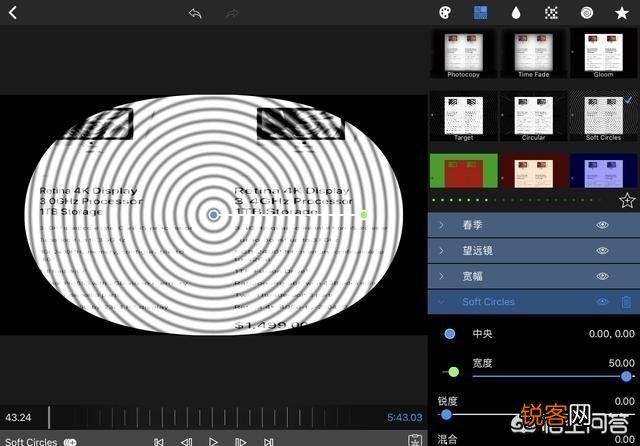Screen dimensions: 640x446
Task: Choose the dark red effect thumbnail
Action: click(533, 171)
